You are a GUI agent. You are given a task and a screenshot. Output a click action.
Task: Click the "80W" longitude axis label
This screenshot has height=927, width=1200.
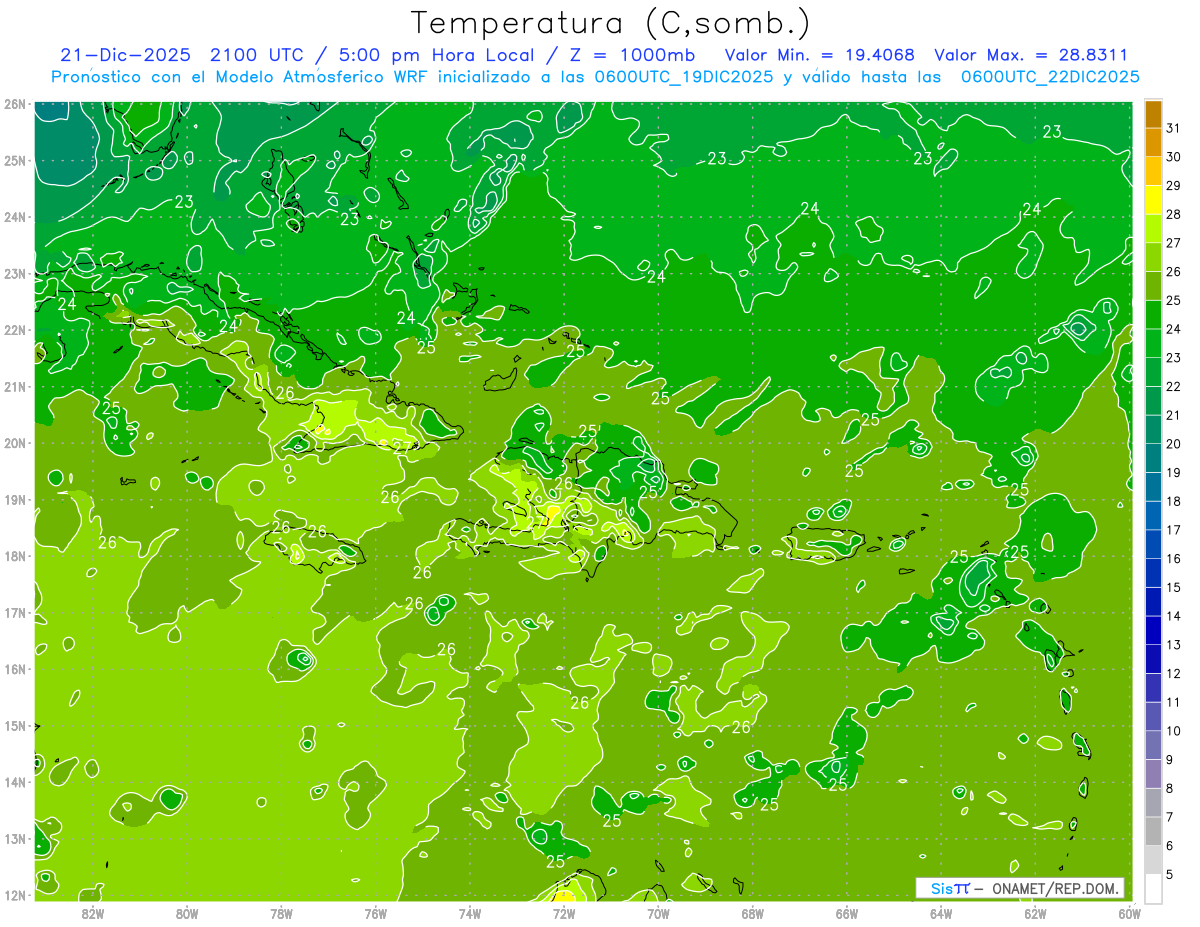click(x=187, y=913)
